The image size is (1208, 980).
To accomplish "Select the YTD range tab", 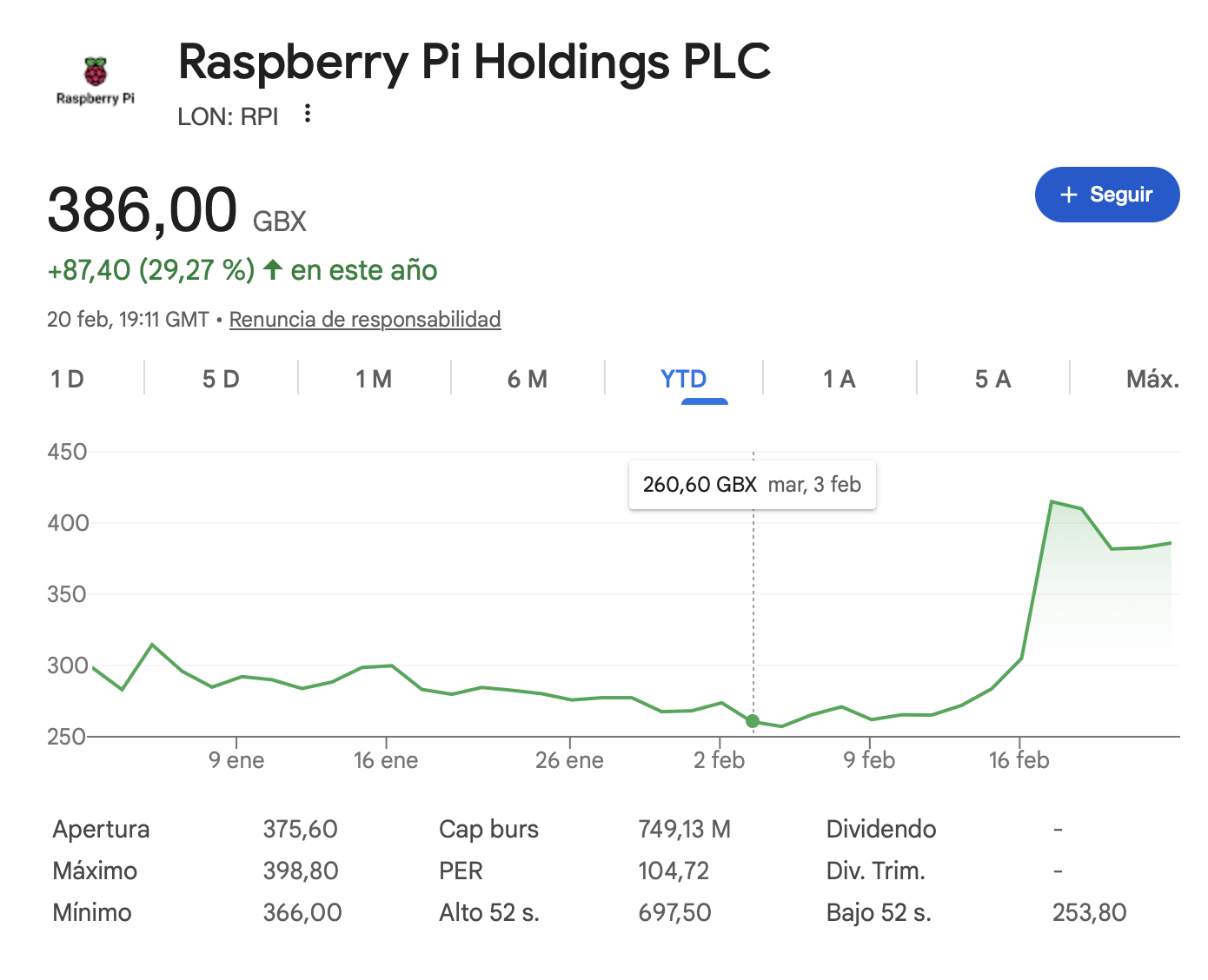I will tap(684, 379).
